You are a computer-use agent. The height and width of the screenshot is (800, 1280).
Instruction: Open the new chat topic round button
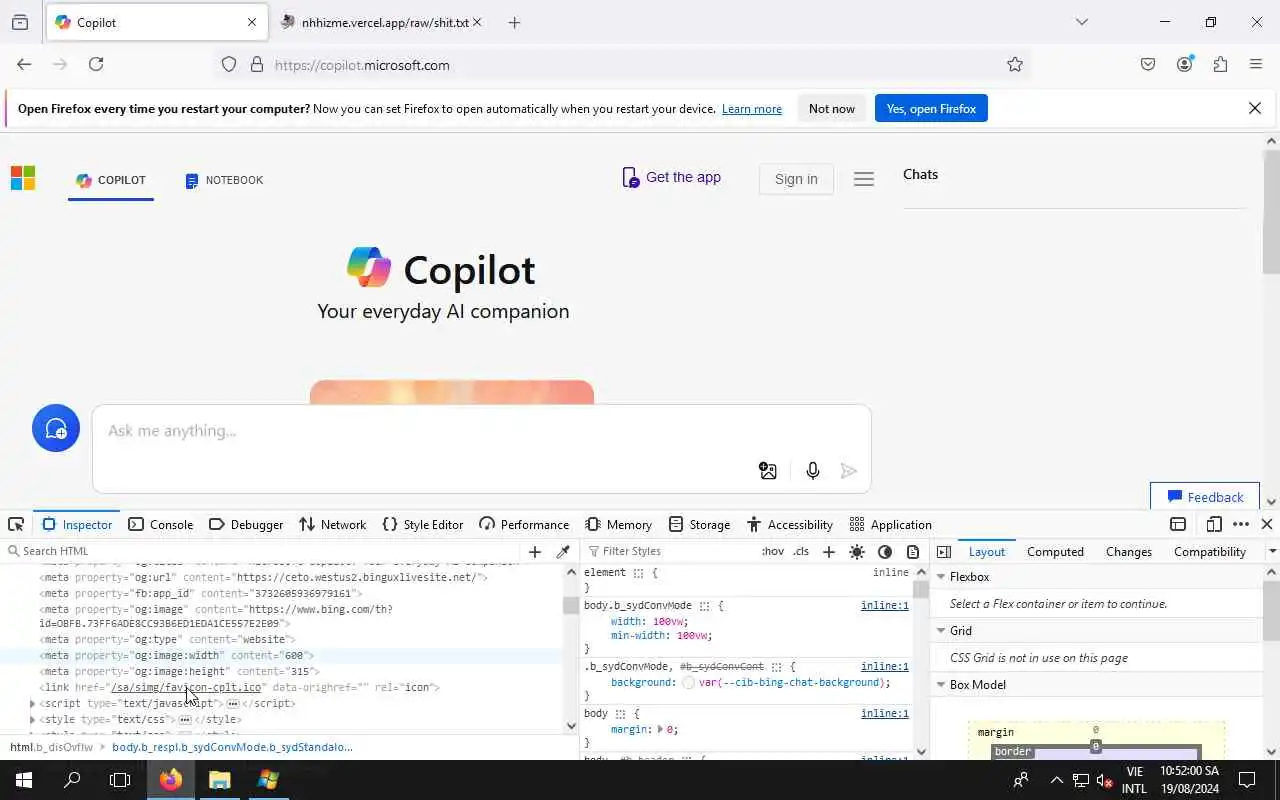click(x=56, y=429)
